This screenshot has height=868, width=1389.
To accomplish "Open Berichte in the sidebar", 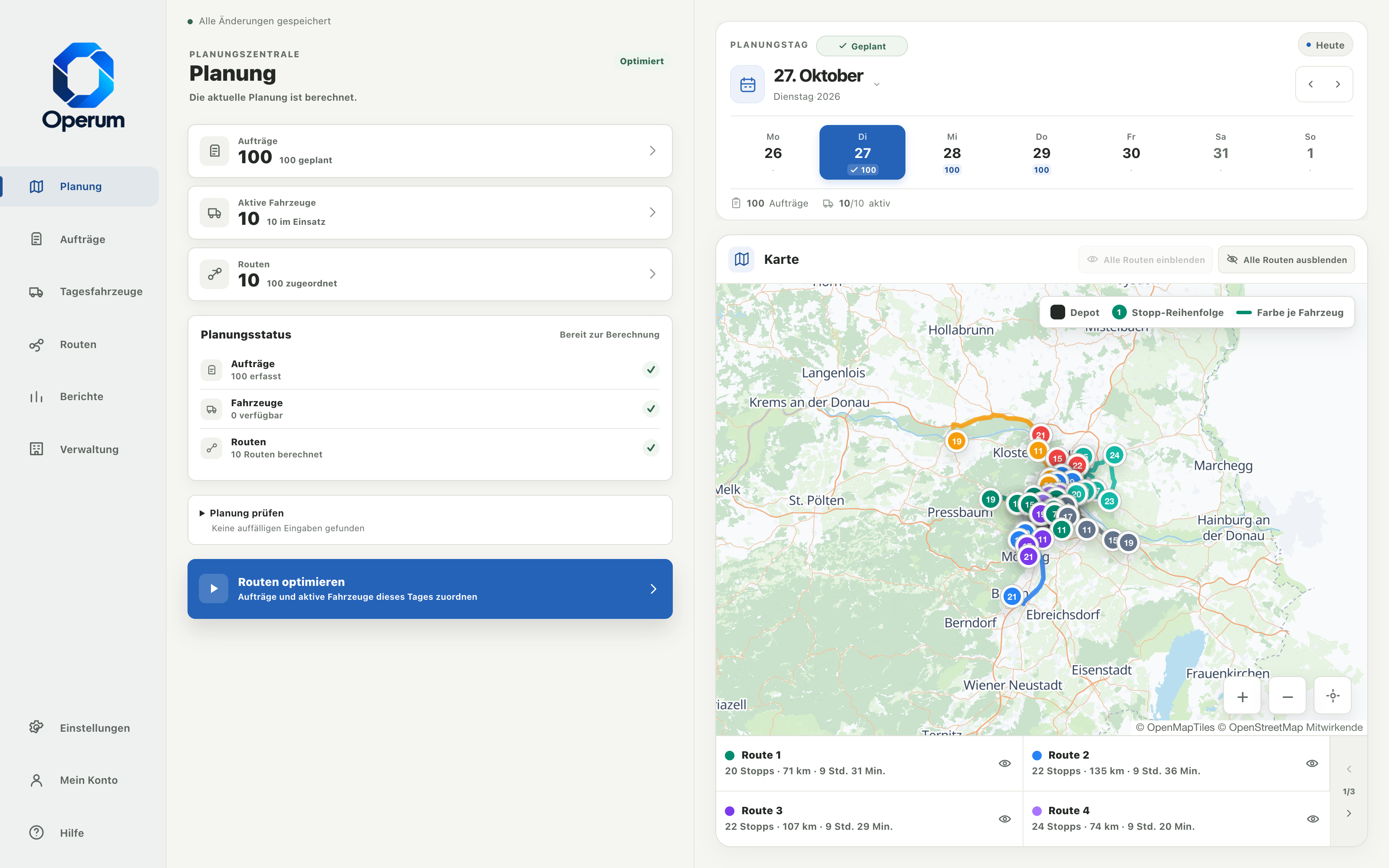I will [x=80, y=397].
